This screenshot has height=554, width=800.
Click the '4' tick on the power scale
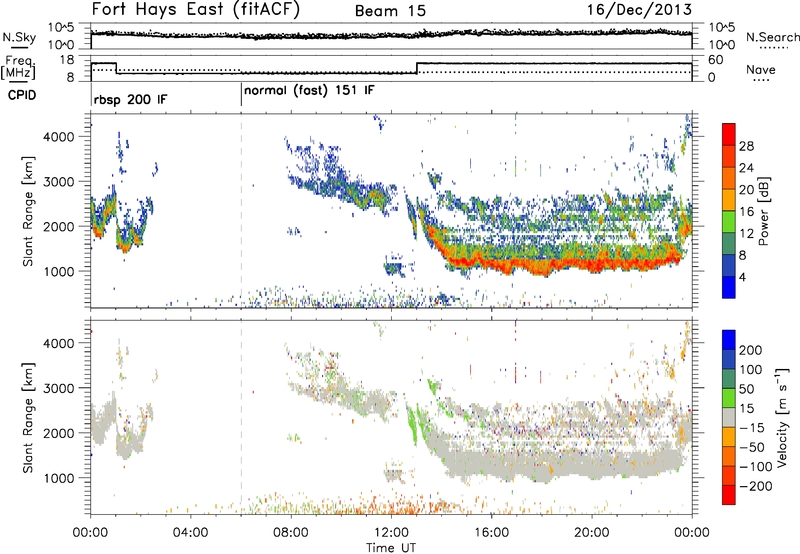[742, 277]
